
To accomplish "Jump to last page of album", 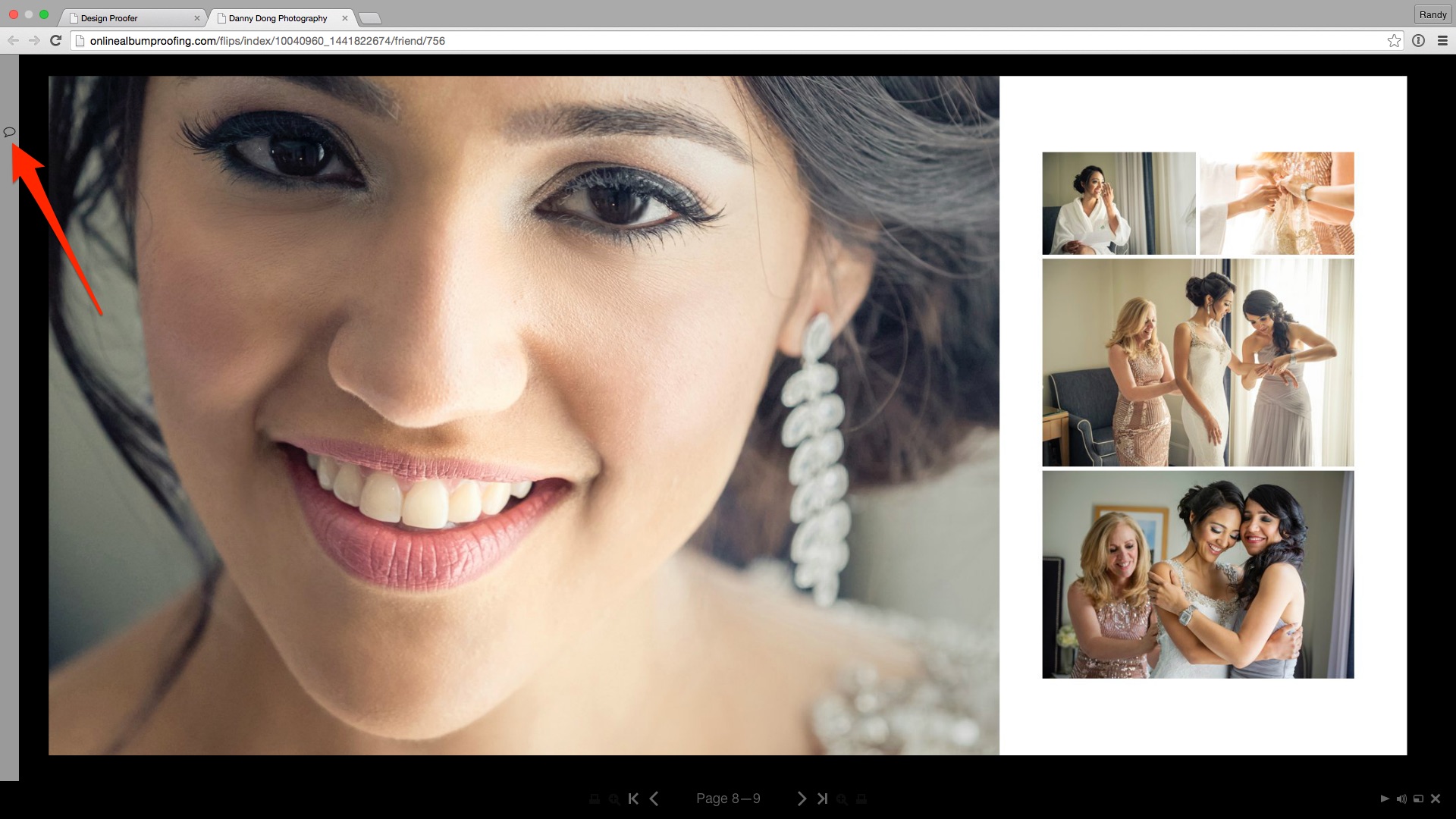I will coord(822,799).
